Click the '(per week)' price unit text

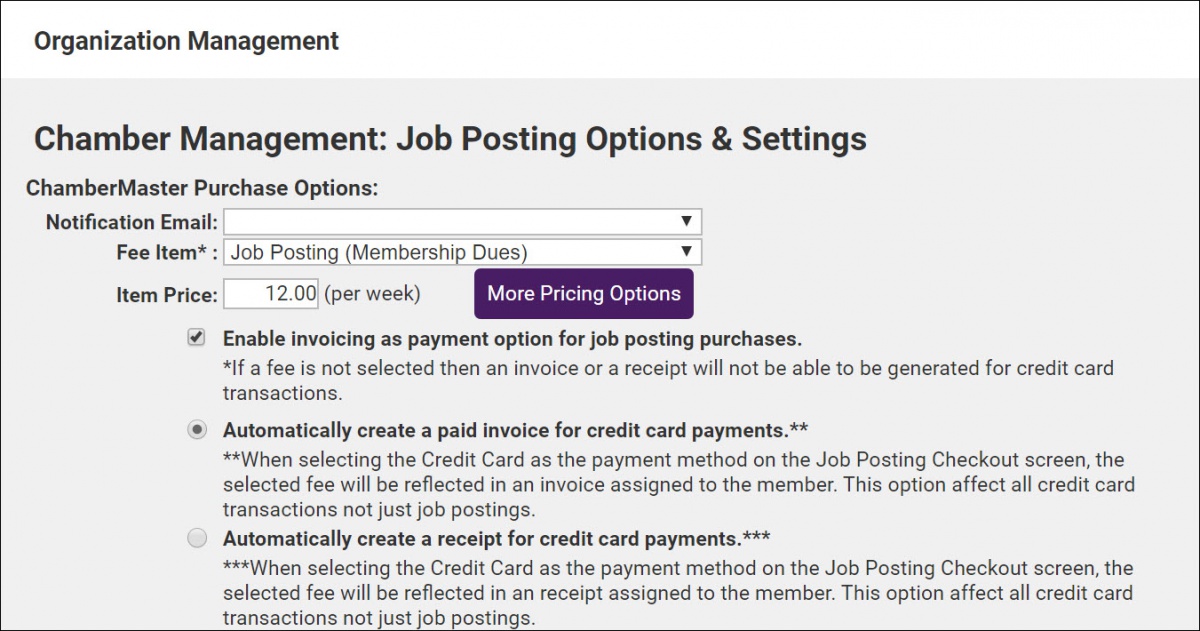click(373, 294)
